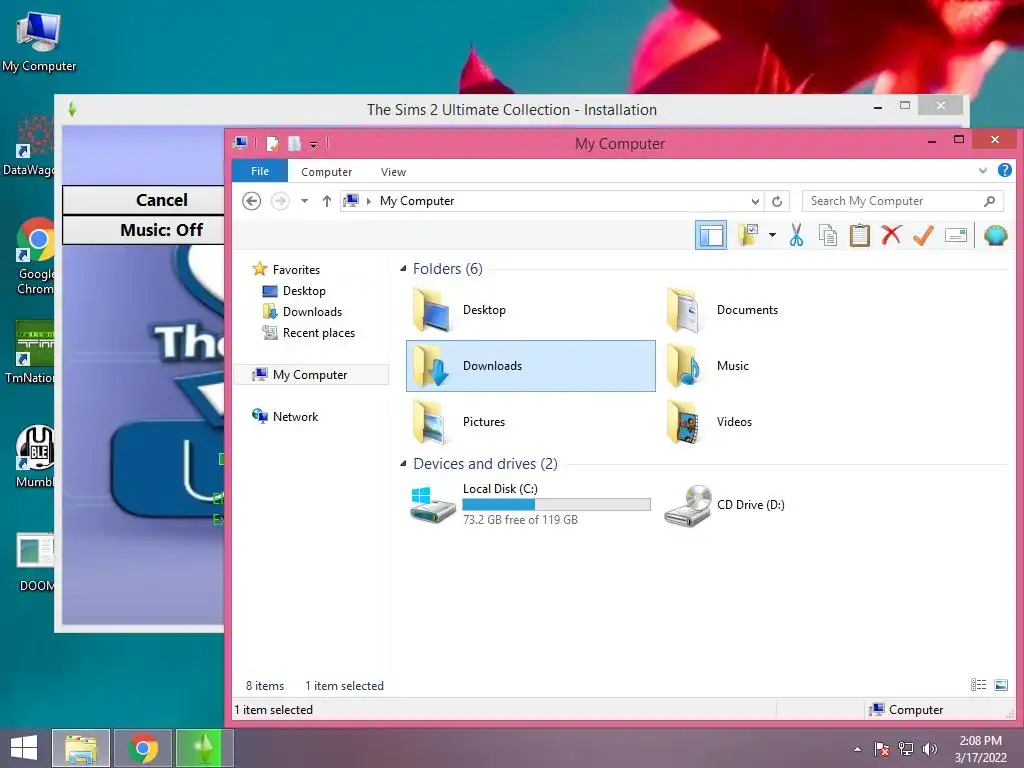Open dropdown arrow beside folder options icon
This screenshot has height=768, width=1024.
[x=772, y=234]
